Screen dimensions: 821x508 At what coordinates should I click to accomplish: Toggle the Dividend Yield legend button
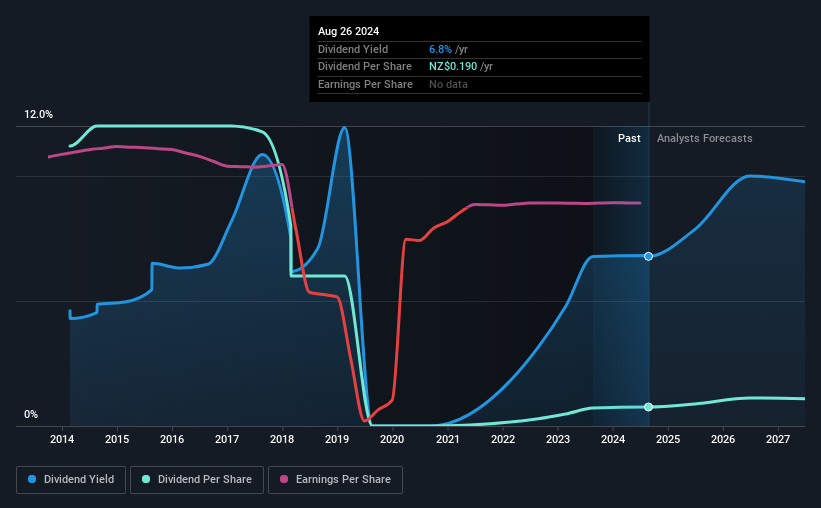pyautogui.click(x=71, y=480)
